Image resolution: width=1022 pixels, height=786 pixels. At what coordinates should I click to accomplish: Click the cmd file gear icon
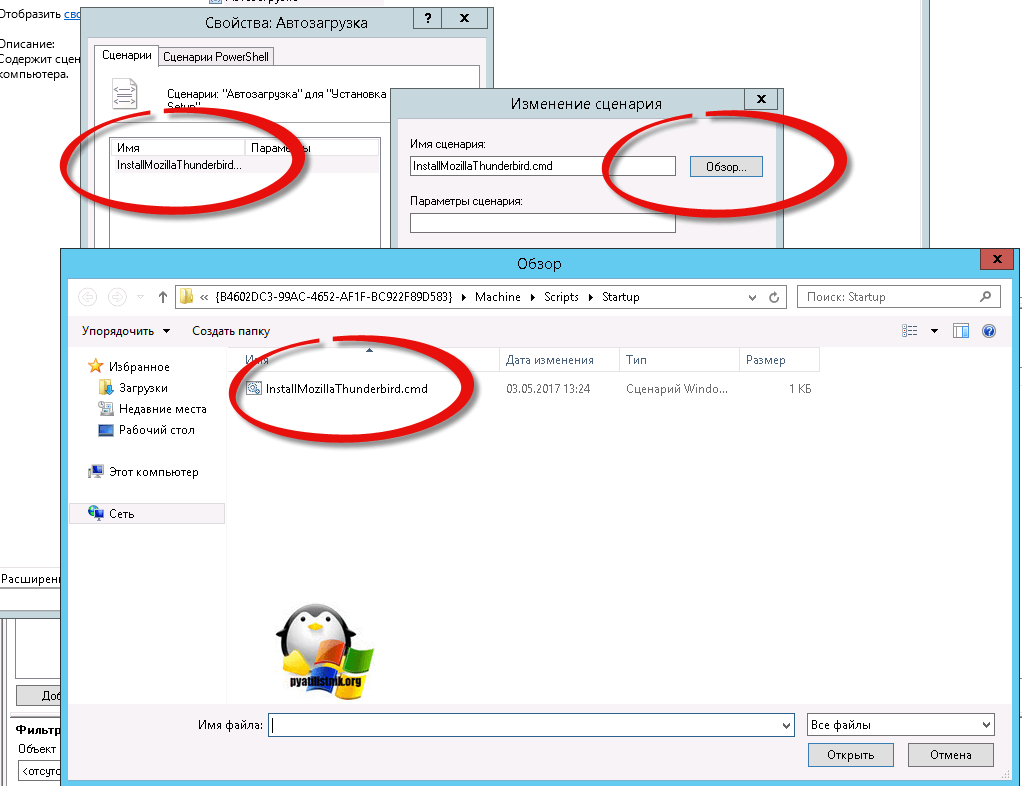[254, 388]
